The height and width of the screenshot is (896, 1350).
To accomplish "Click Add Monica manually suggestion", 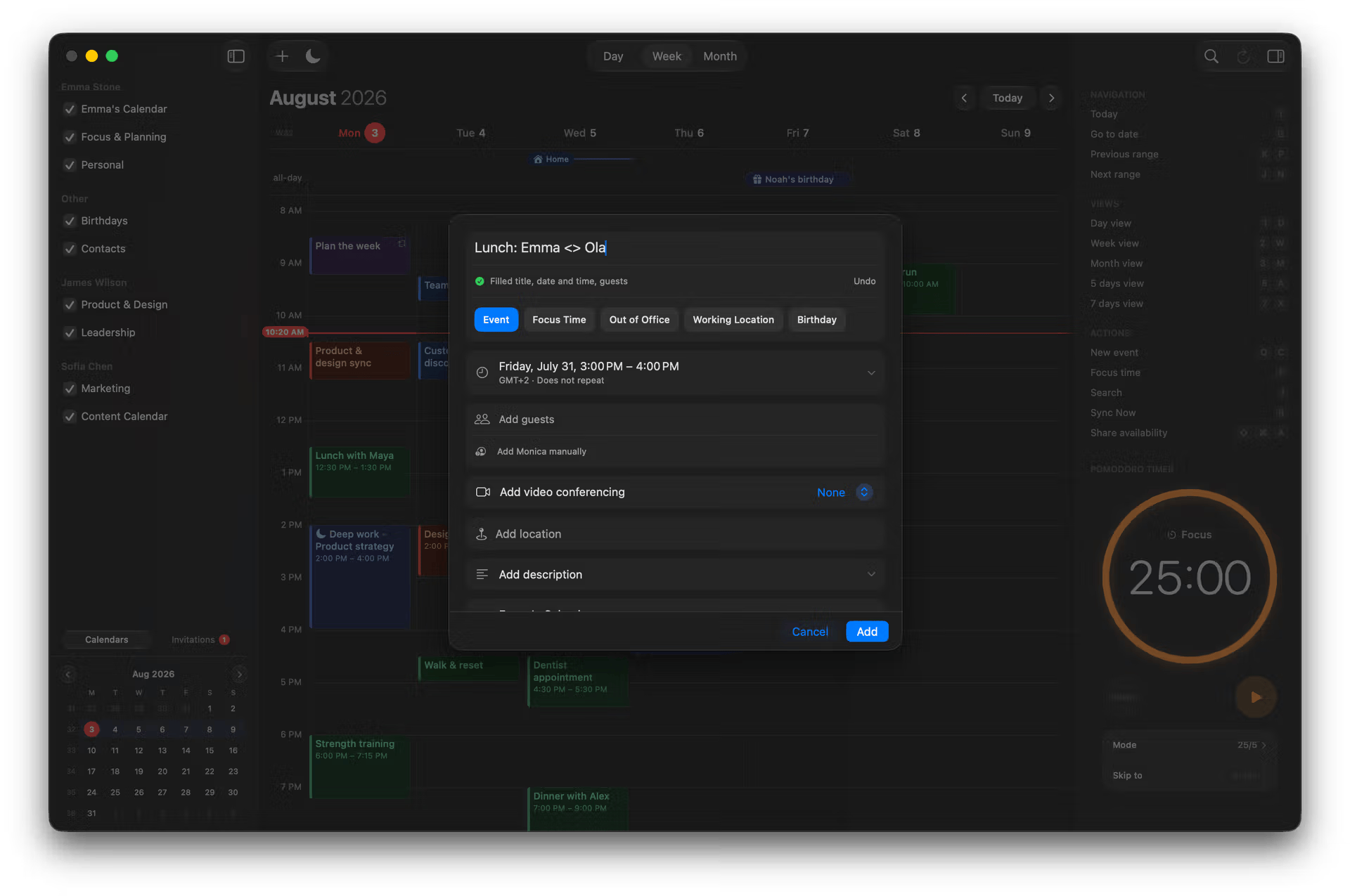I will point(541,452).
